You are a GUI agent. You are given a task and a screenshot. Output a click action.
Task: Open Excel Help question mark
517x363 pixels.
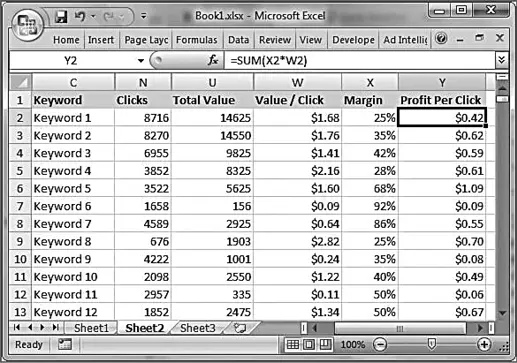coord(441,39)
